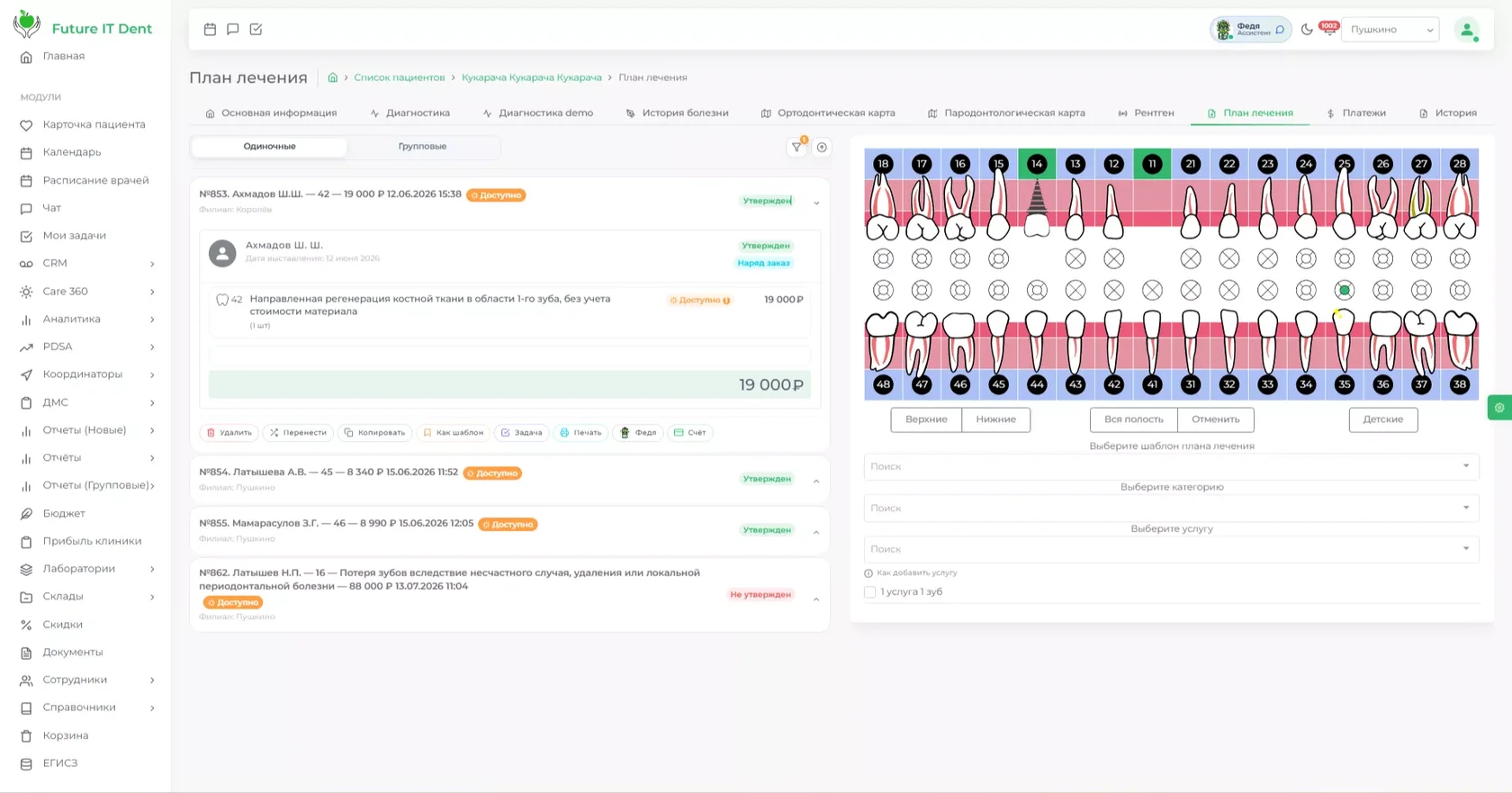Viewport: 1512px width, 793px height.
Task: Switch to Основная информация tab
Action: tap(271, 113)
